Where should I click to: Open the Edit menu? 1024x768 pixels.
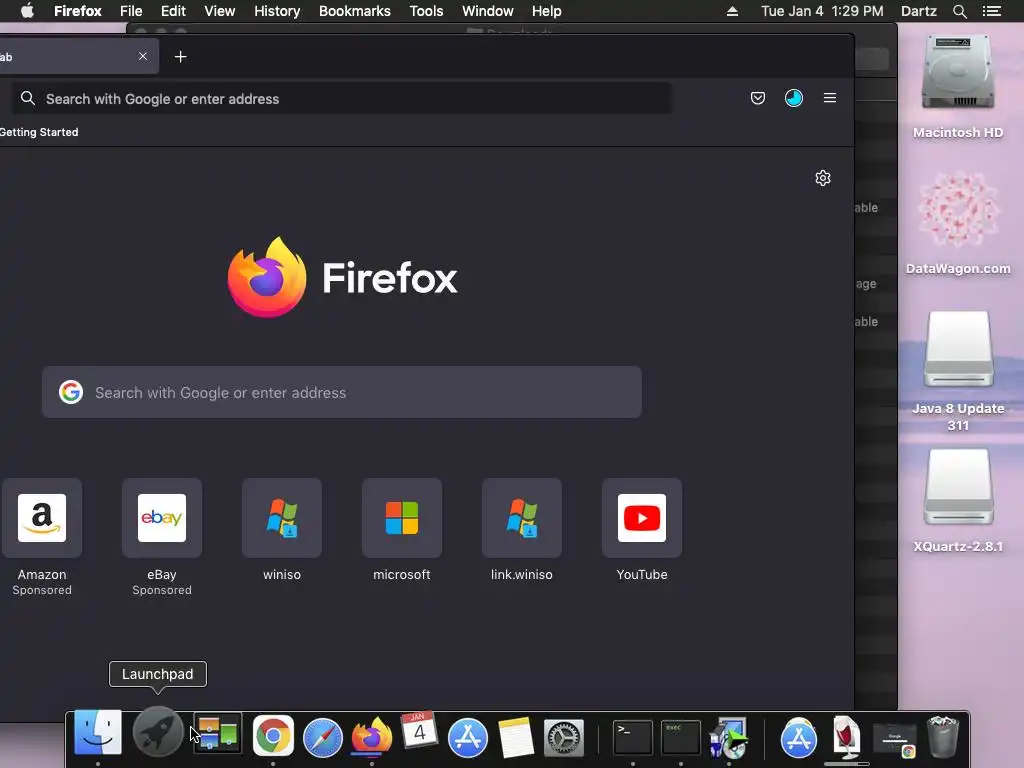click(x=173, y=11)
